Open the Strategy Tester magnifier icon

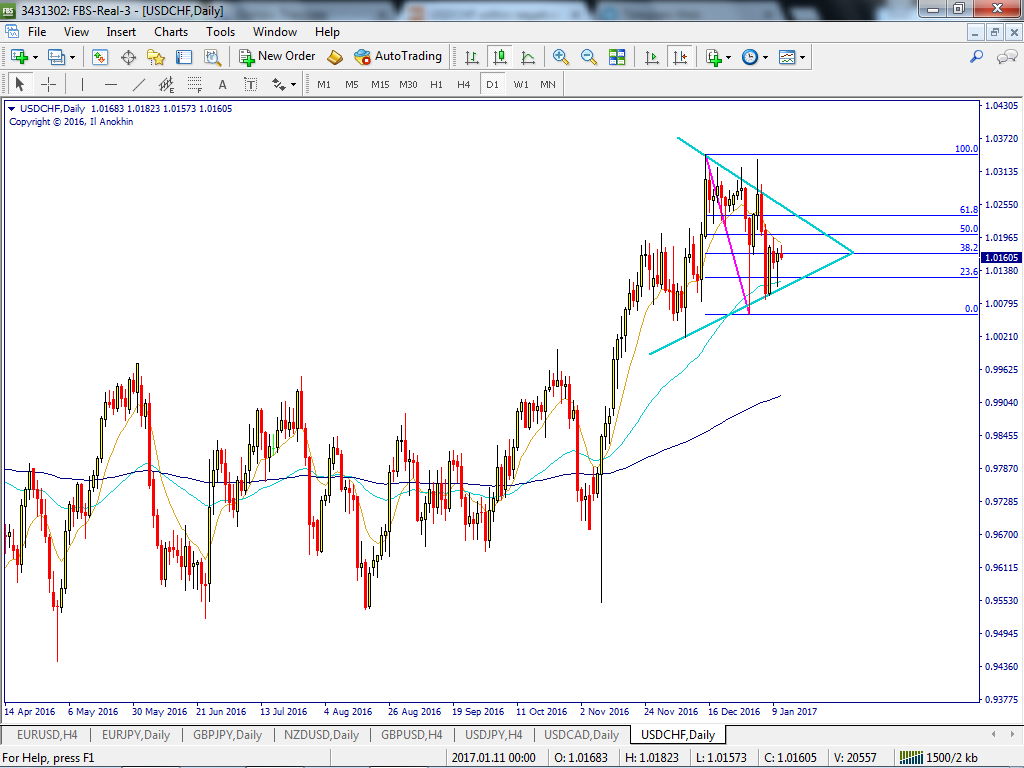212,57
